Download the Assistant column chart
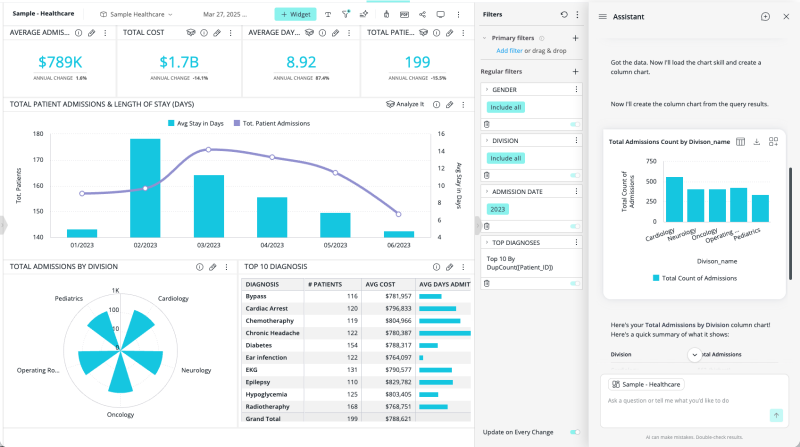 click(x=757, y=141)
